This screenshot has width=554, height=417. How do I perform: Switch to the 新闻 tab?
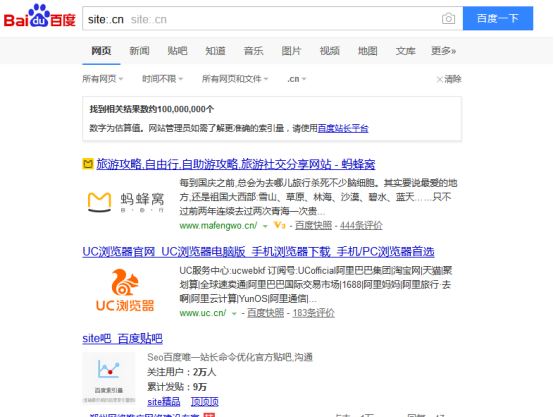tap(139, 51)
